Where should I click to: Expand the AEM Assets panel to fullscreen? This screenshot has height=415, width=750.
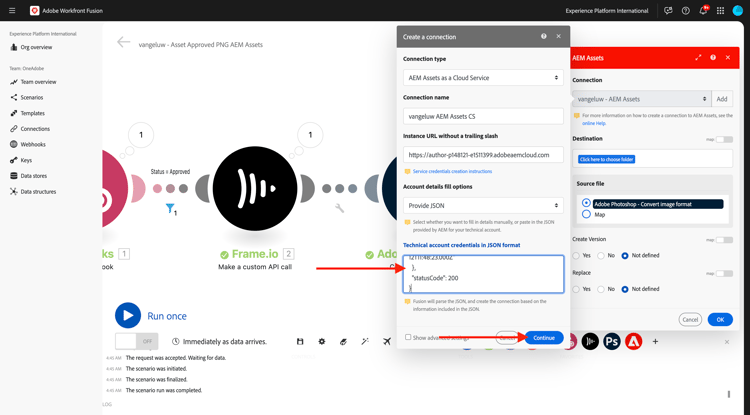pos(698,57)
